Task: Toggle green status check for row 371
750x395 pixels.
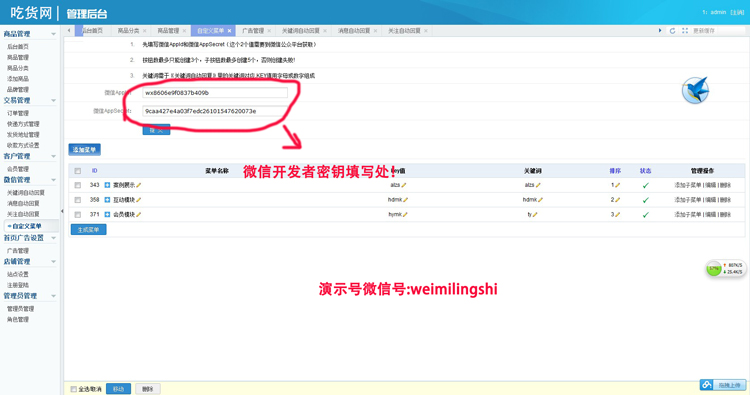Action: coord(646,215)
